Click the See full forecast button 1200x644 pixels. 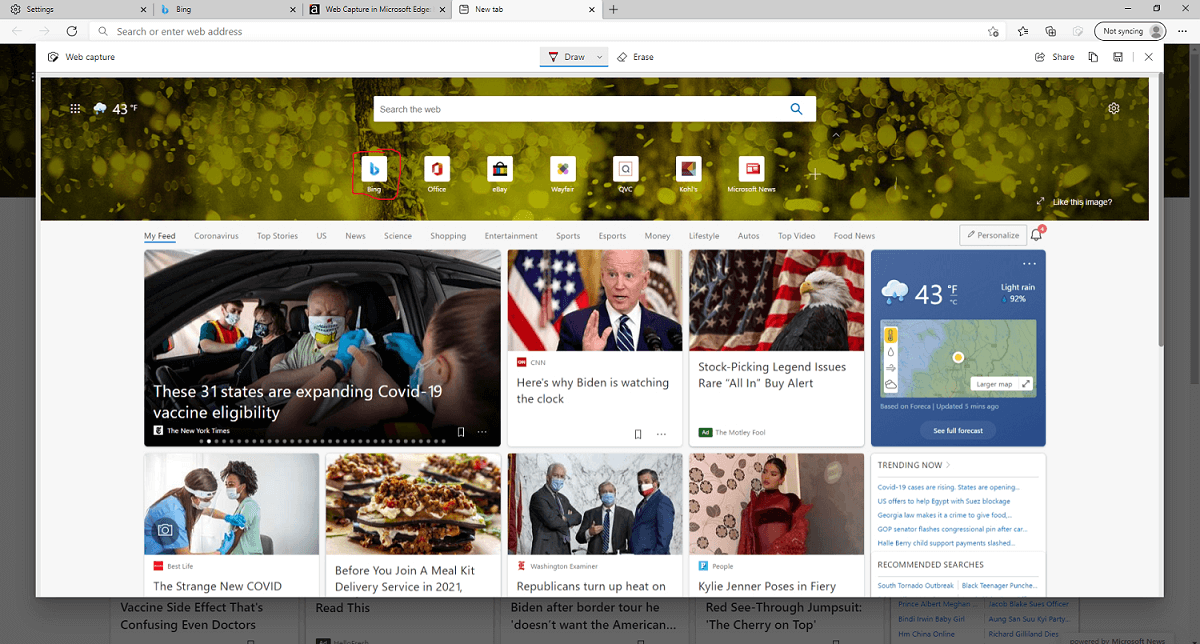(957, 430)
